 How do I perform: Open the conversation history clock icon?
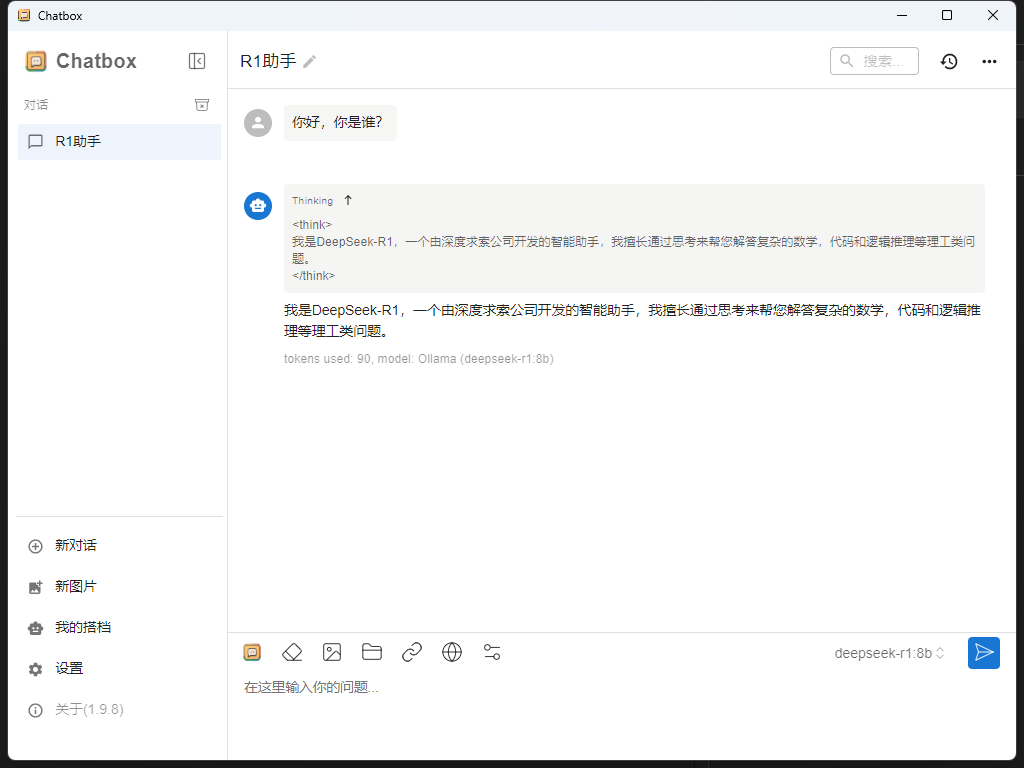point(949,61)
